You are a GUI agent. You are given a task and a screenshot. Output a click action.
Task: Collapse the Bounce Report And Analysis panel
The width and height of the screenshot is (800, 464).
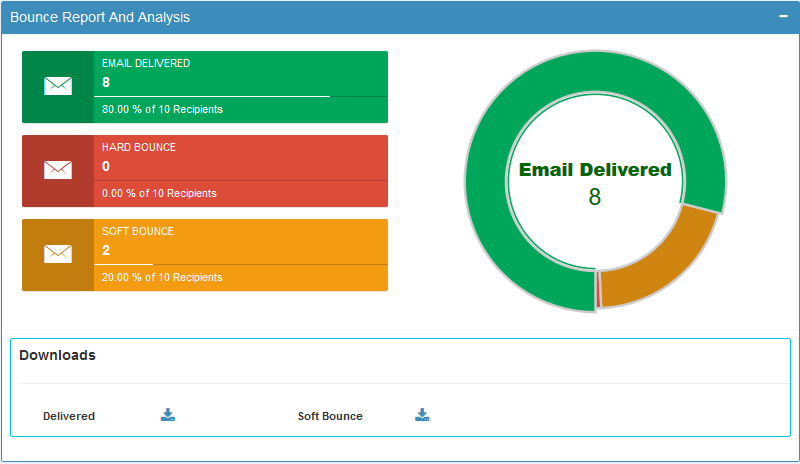[783, 17]
